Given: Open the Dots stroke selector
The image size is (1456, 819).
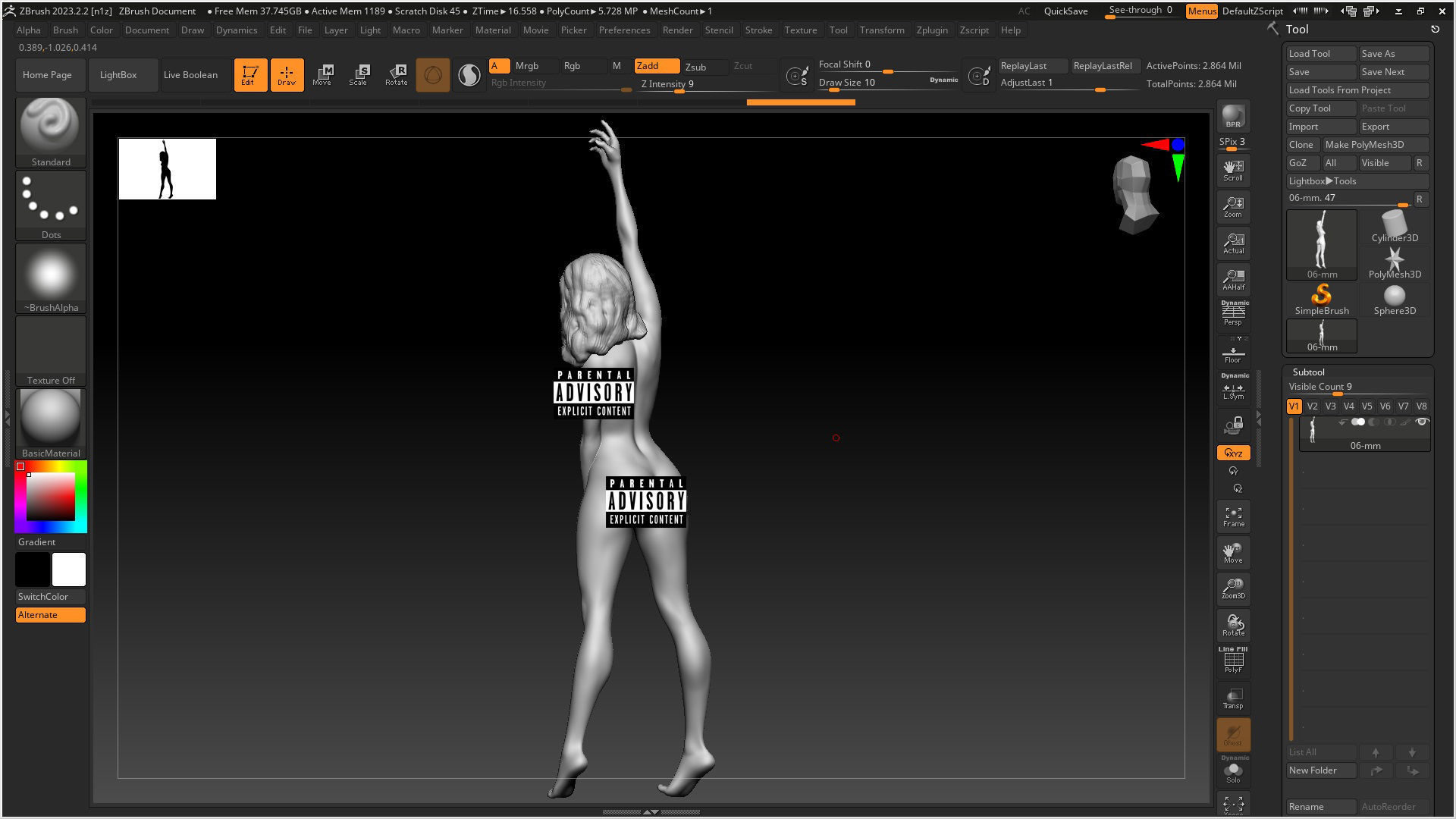Looking at the screenshot, I should pyautogui.click(x=51, y=205).
